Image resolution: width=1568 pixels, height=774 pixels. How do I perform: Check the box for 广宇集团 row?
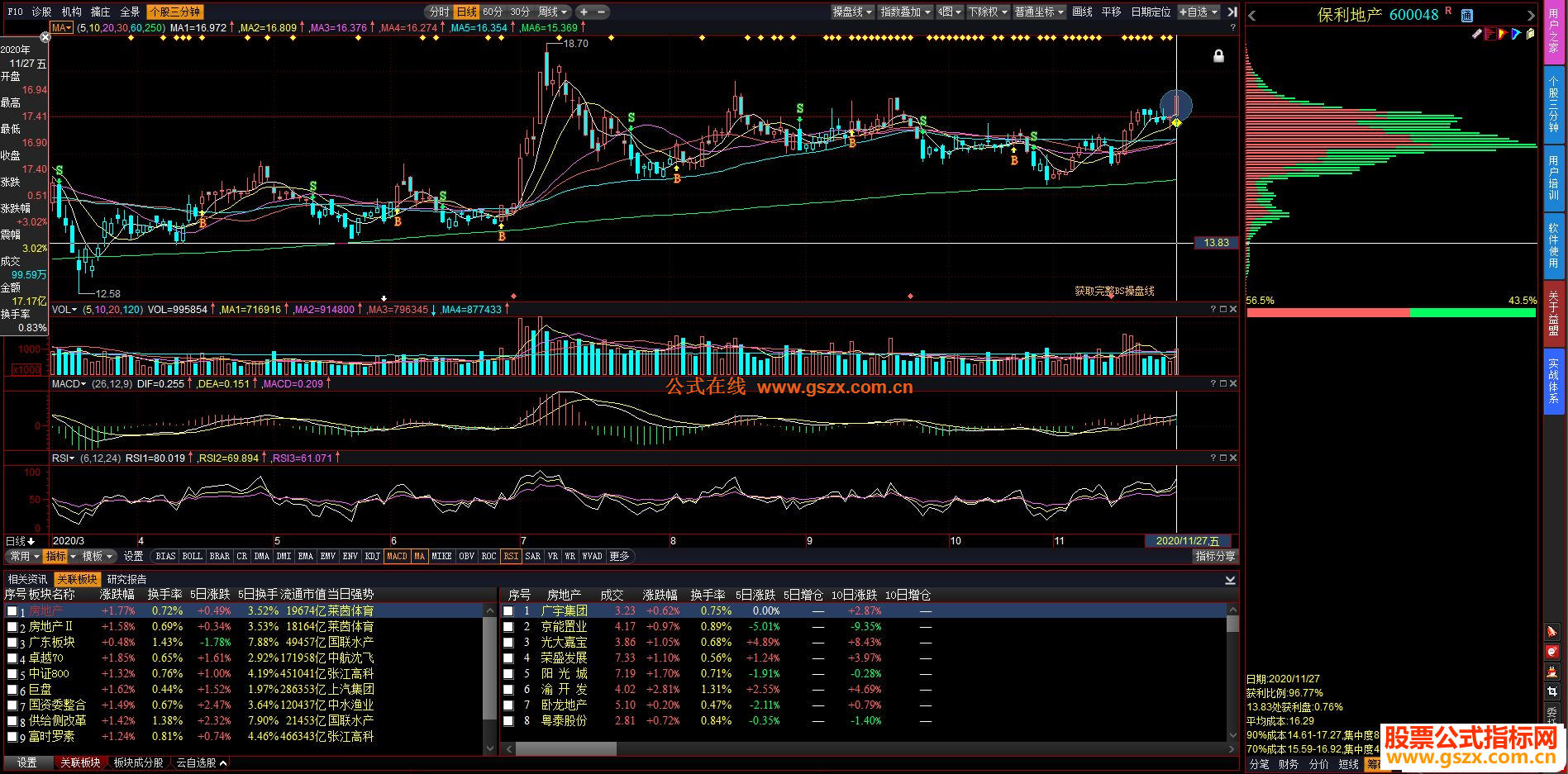coord(508,611)
